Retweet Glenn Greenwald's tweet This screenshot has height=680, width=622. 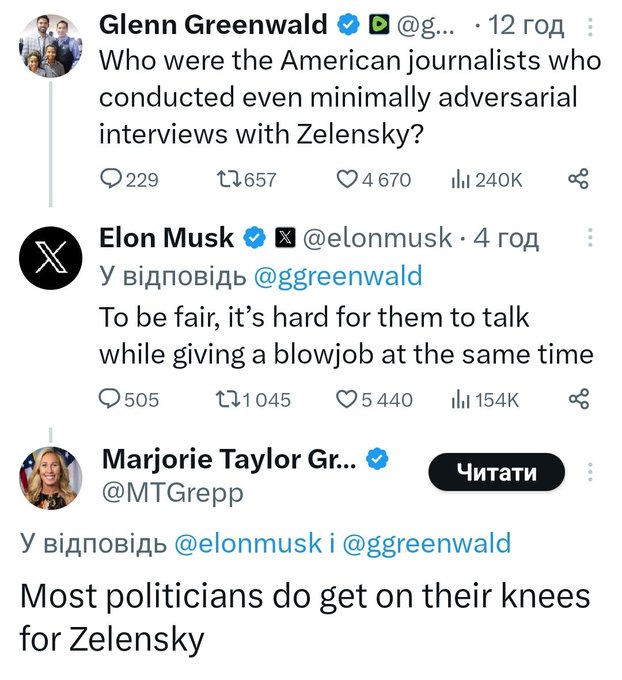[246, 179]
